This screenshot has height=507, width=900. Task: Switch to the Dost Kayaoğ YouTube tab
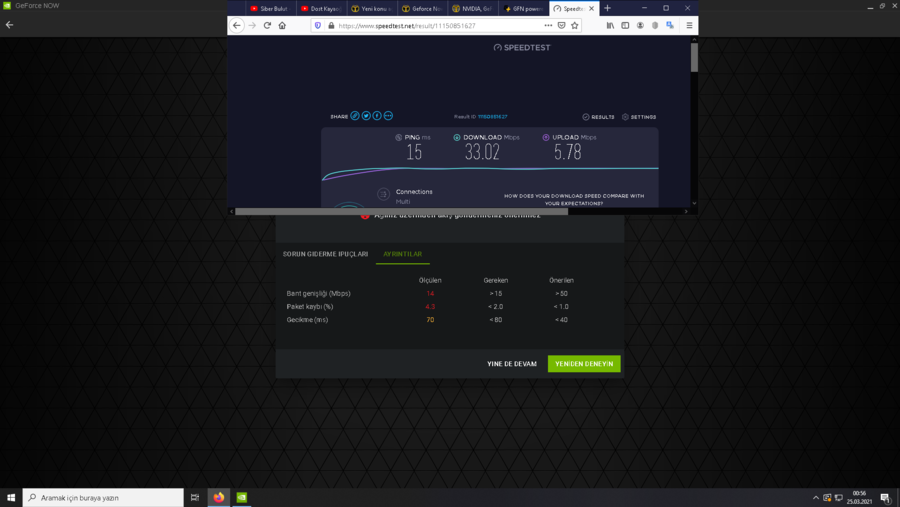pyautogui.click(x=321, y=9)
